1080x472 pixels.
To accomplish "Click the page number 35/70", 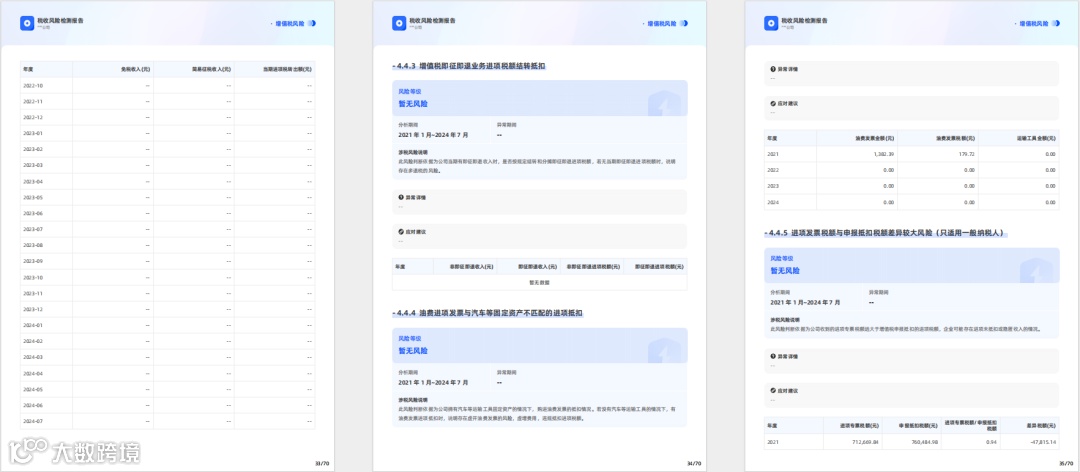I will (1066, 463).
